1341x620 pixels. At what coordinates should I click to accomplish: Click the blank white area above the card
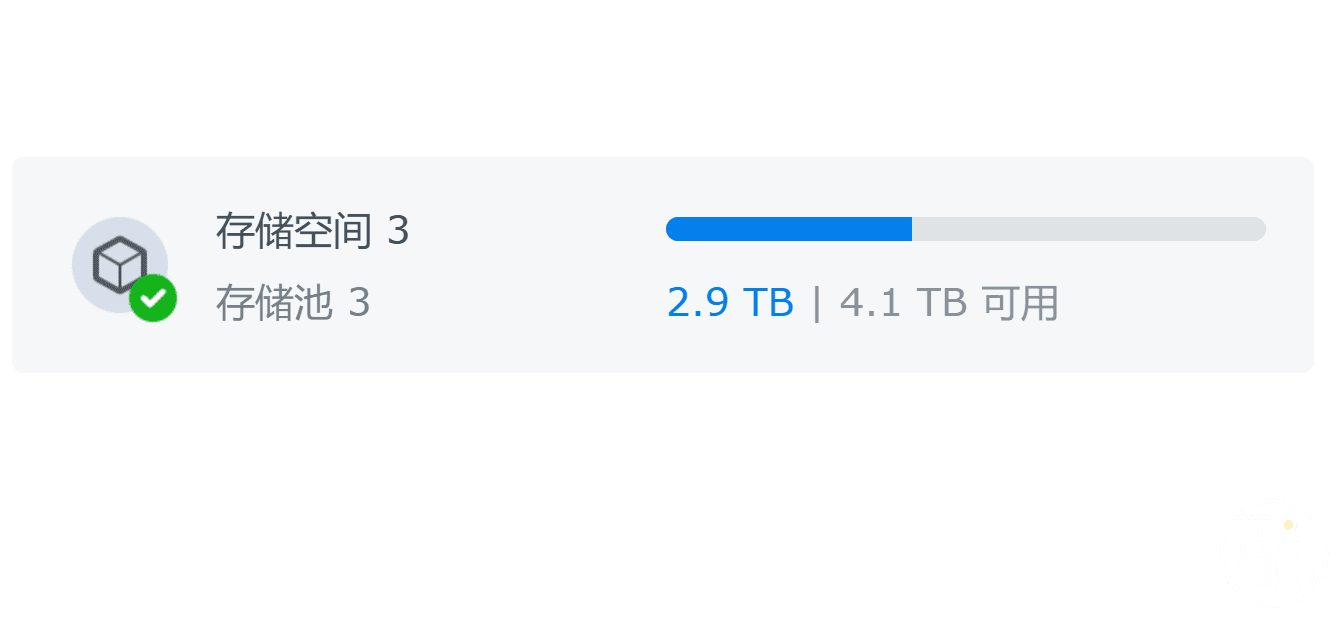[x=670, y=75]
